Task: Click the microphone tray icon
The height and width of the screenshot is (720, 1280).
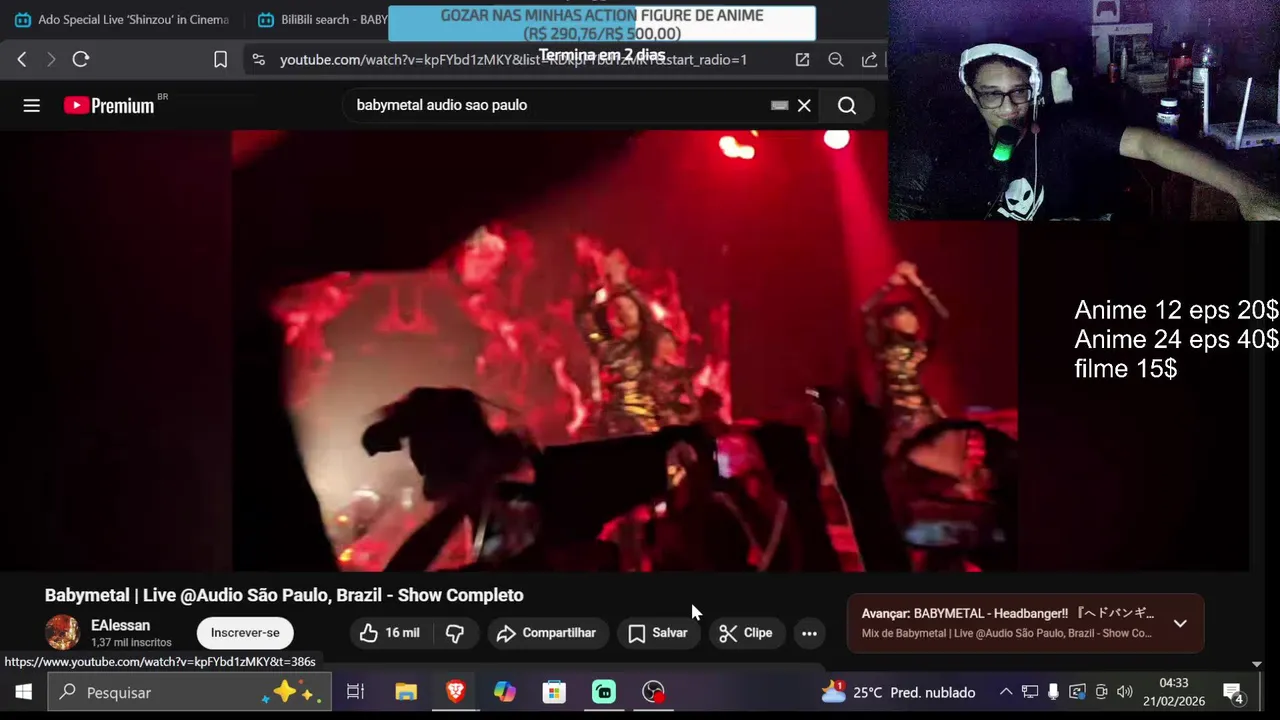Action: pyautogui.click(x=1053, y=692)
